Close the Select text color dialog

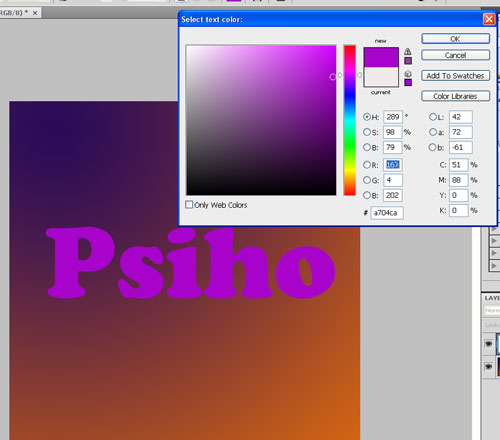click(489, 19)
